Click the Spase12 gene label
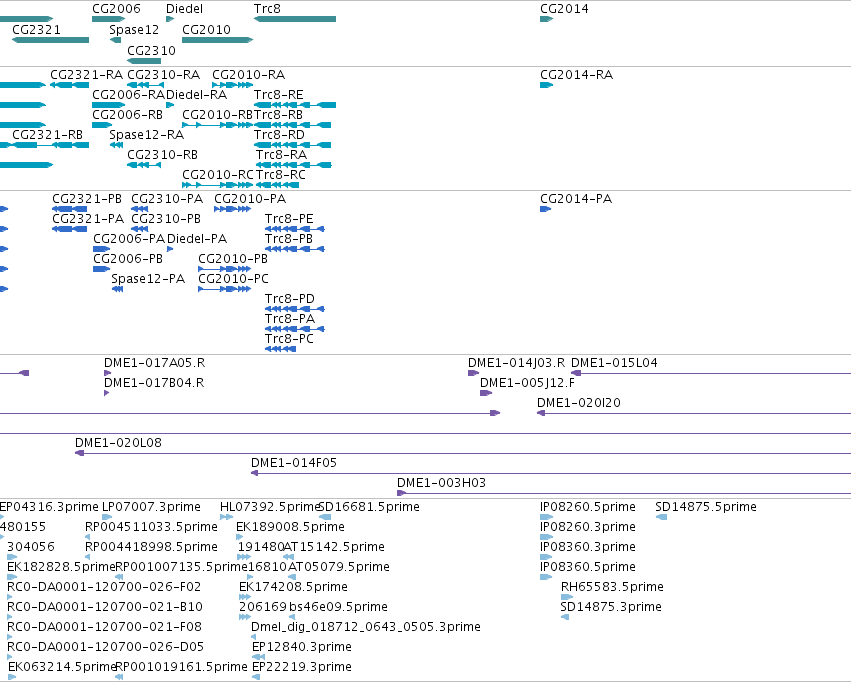Viewport: 851px width, 682px height. tap(134, 30)
